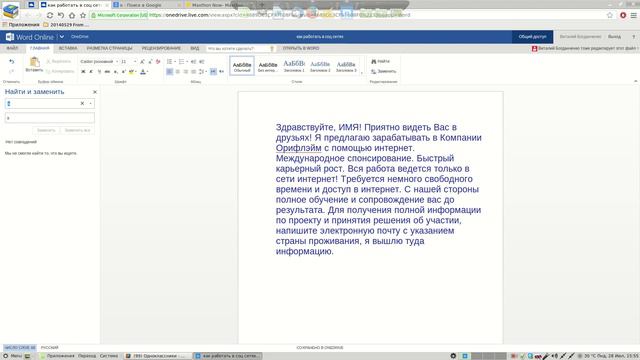Image resolution: width=640 pixels, height=360 pixels.
Task: Apply the font color swatch
Action: click(142, 71)
